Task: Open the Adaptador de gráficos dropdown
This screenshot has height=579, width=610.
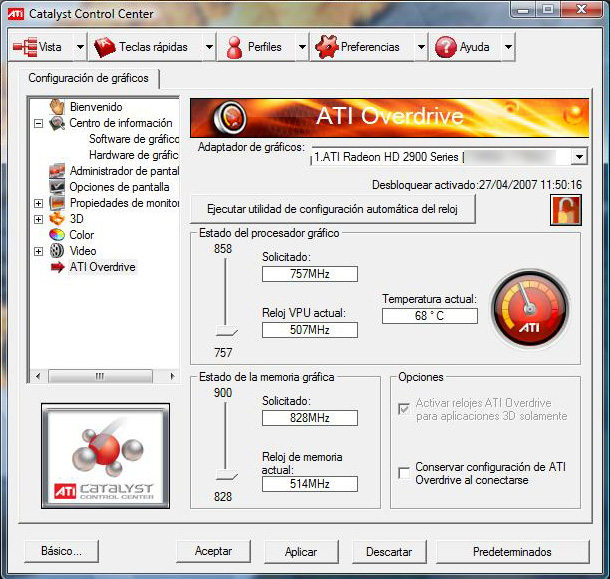Action: (579, 157)
